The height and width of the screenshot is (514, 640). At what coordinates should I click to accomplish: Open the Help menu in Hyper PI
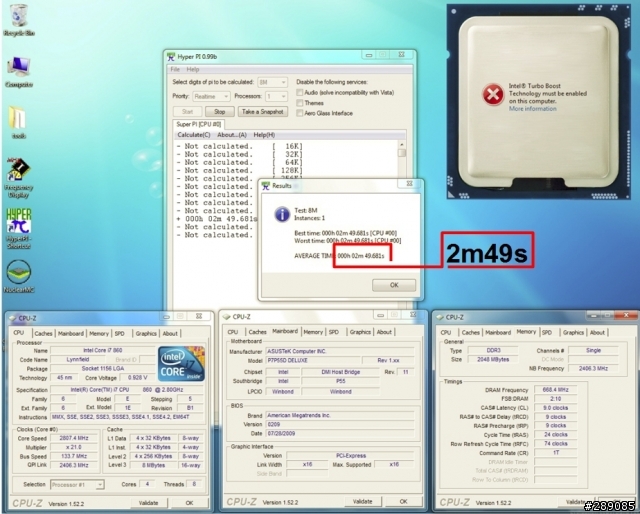(x=193, y=69)
